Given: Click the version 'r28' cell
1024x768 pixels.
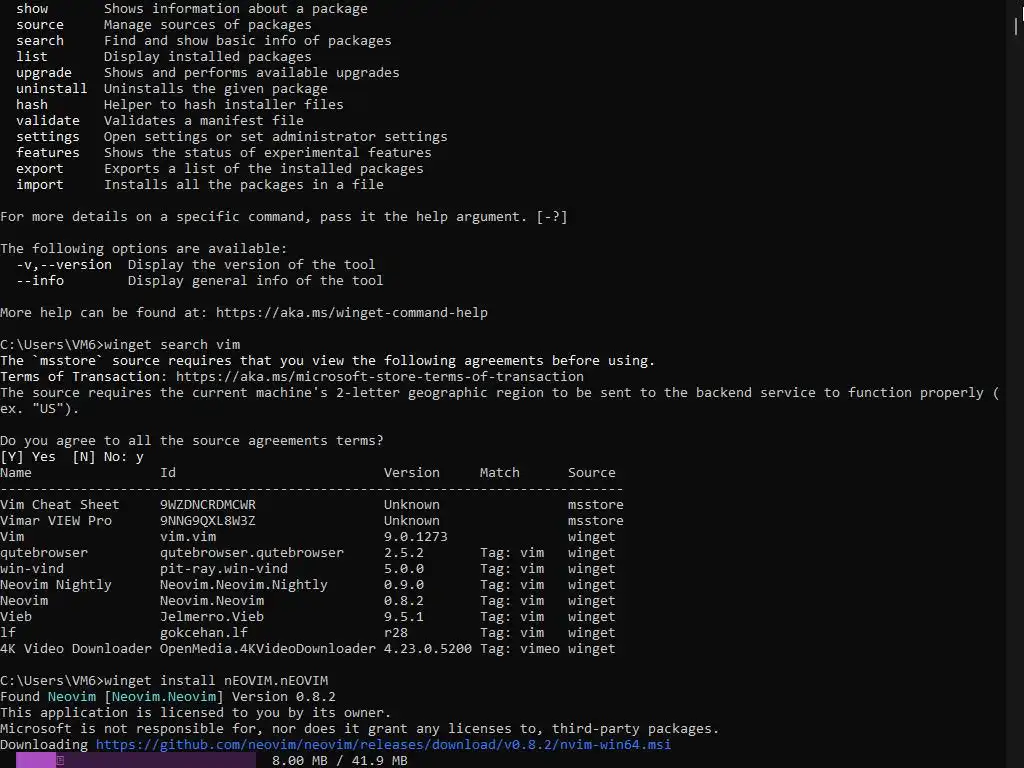Looking at the screenshot, I should click(x=396, y=633).
